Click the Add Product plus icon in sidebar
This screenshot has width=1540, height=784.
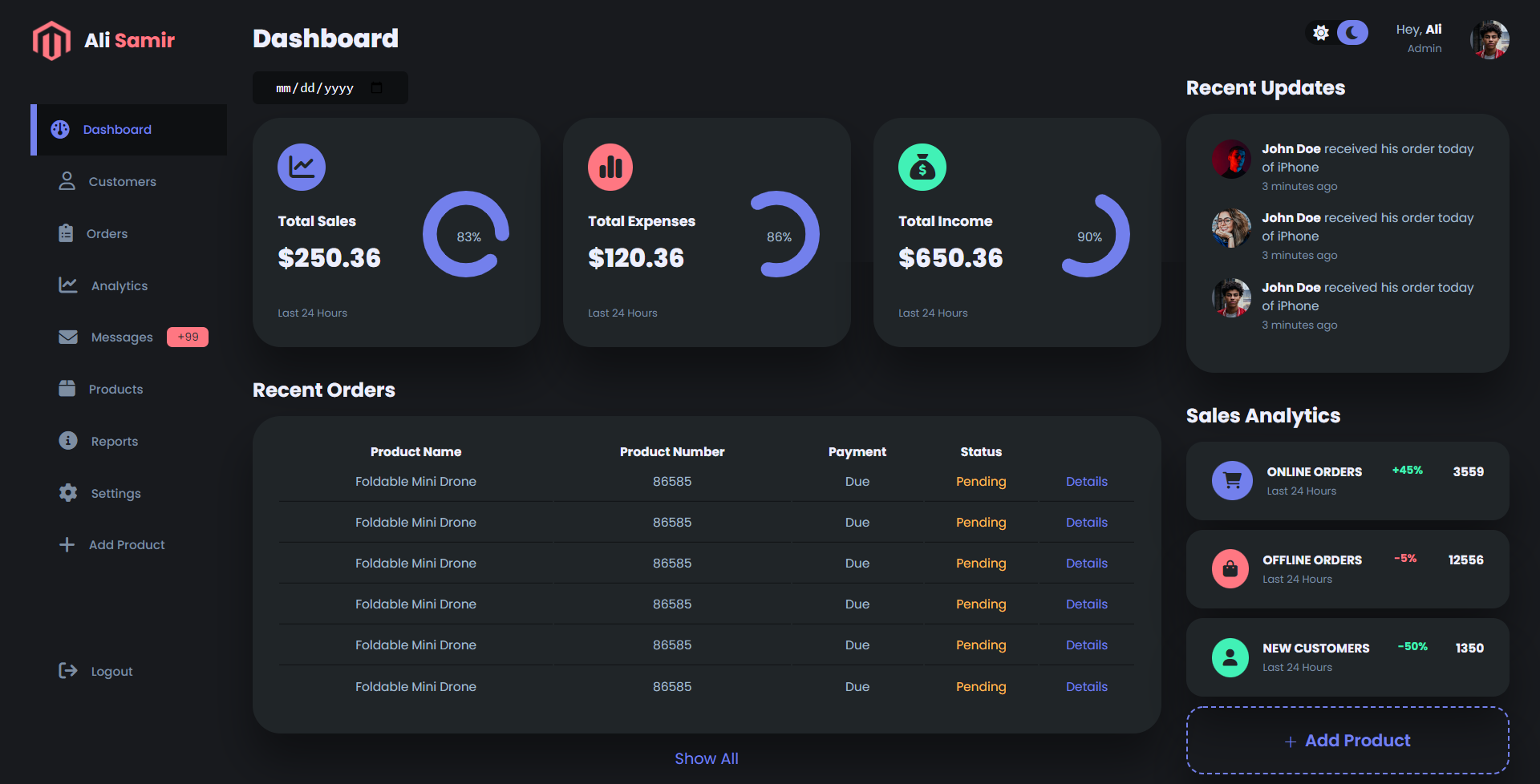pyautogui.click(x=67, y=544)
